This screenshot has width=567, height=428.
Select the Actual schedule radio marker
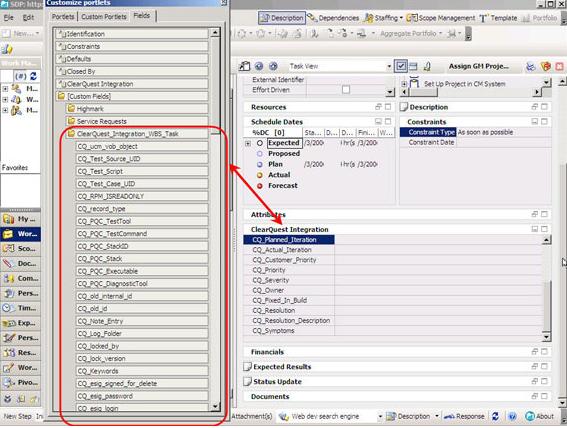[260, 175]
